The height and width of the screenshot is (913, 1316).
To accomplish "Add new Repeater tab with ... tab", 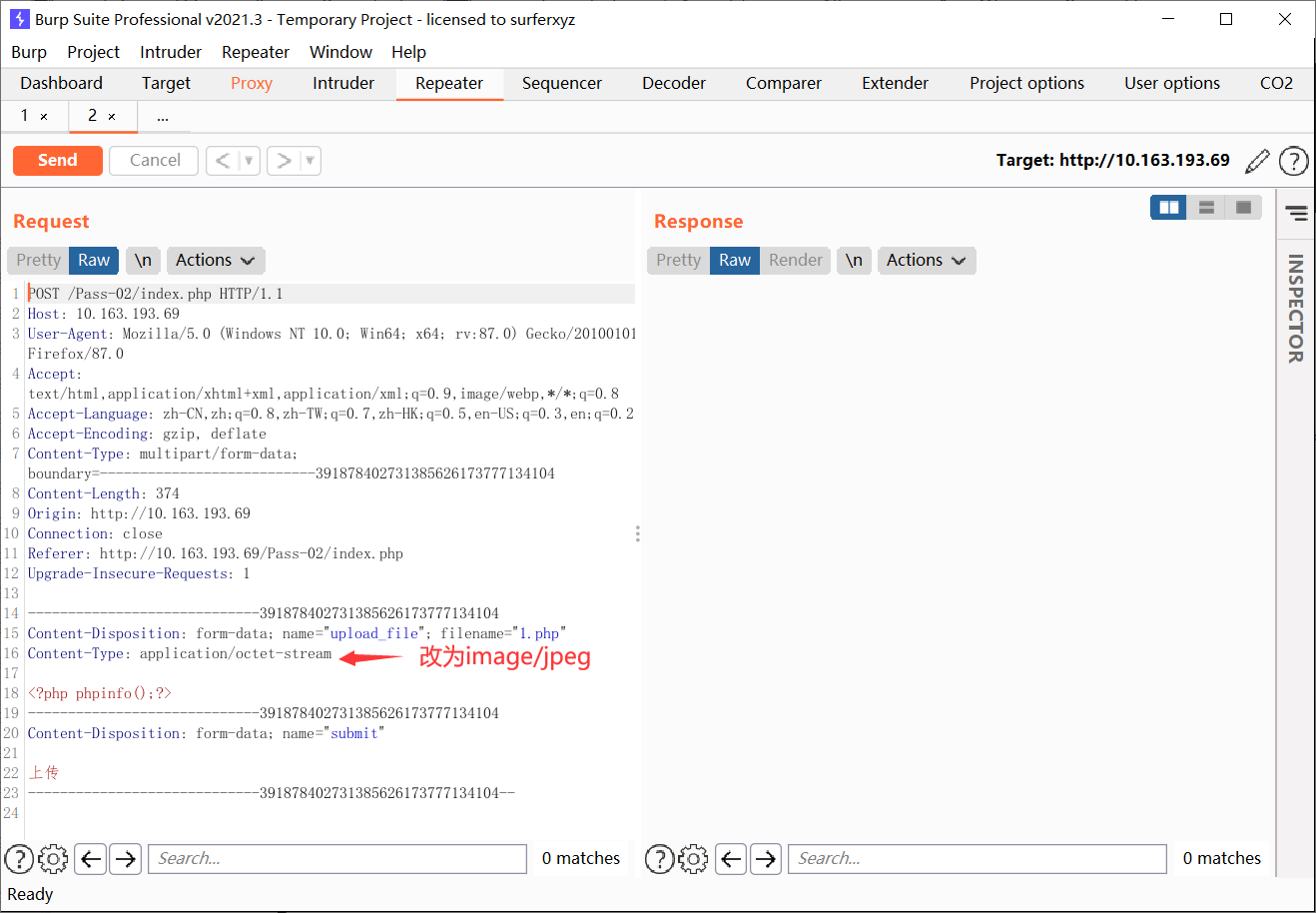I will (x=163, y=117).
